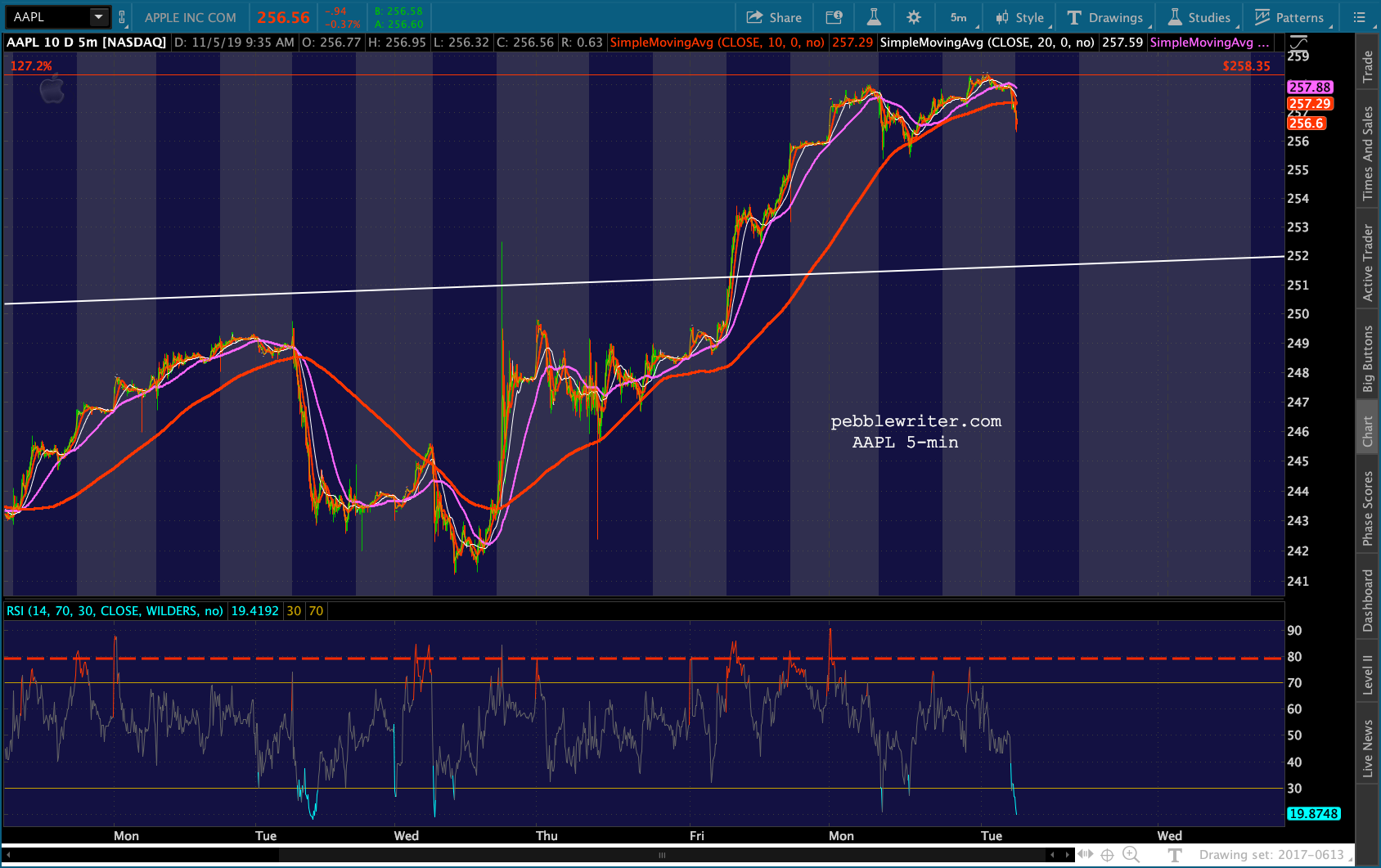The height and width of the screenshot is (868, 1381).
Task: Open chart settings gear icon
Action: 914,17
